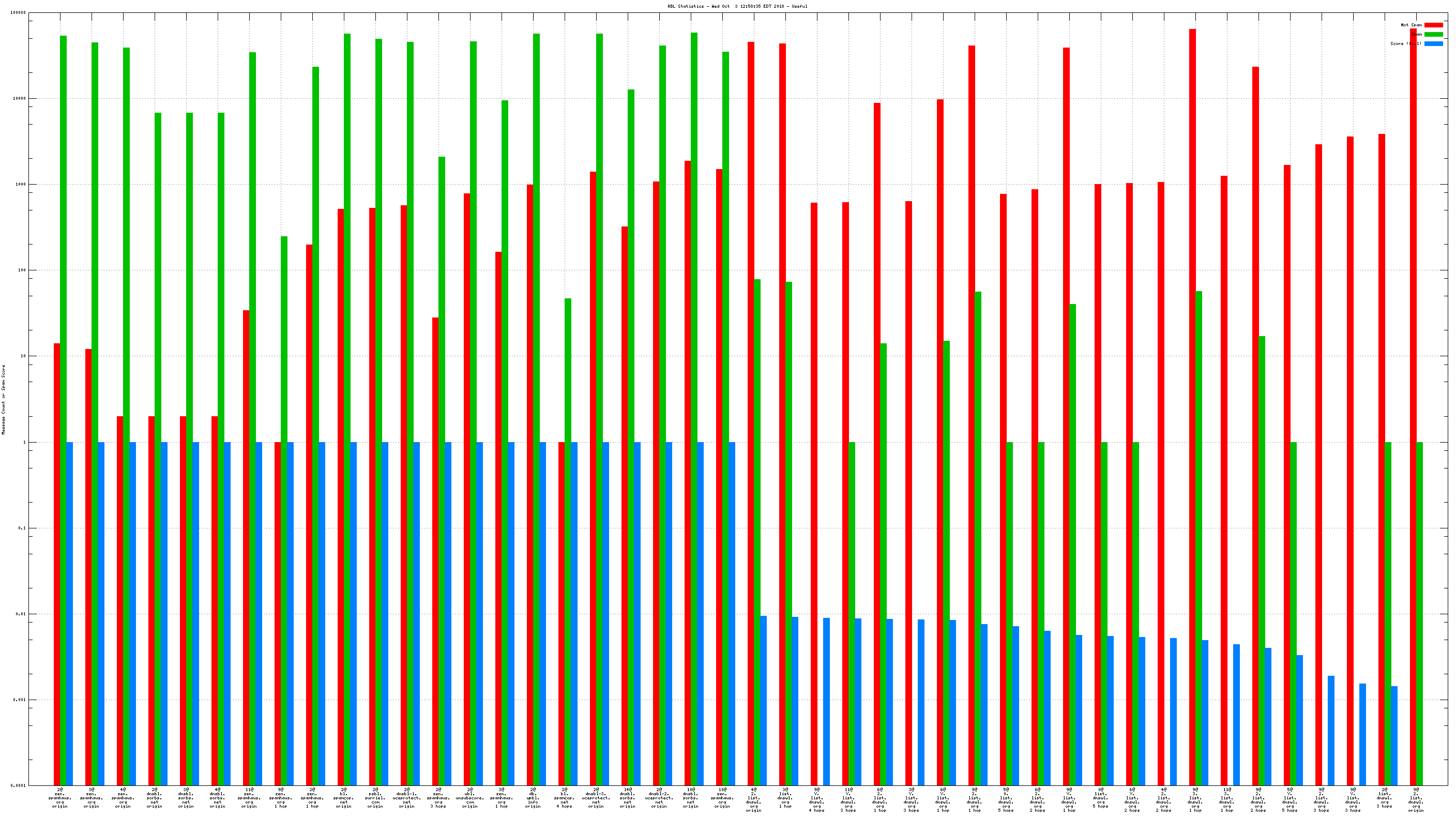Click the blue Score legend swatch
The width and height of the screenshot is (1456, 819).
1433,43
